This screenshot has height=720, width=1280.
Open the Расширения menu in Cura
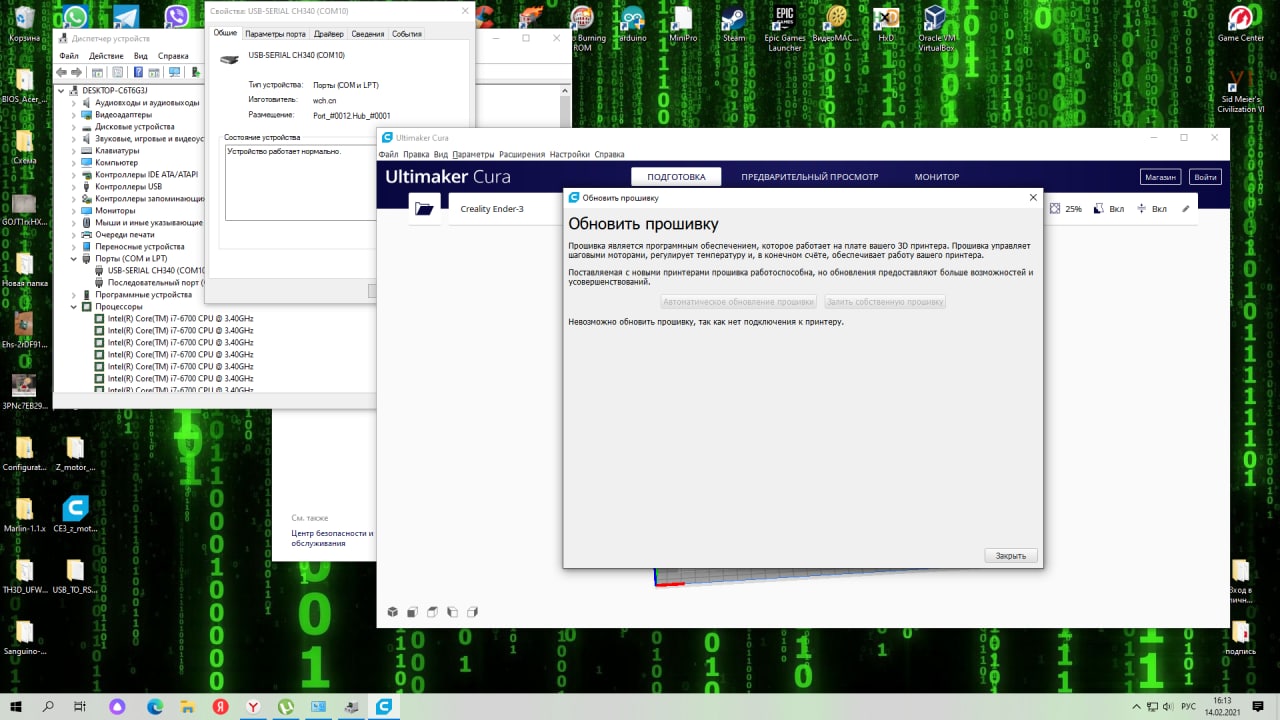522,154
